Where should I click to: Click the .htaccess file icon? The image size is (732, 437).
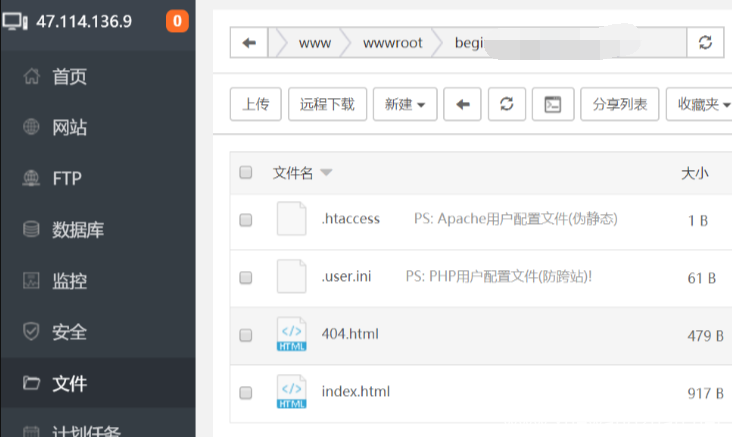click(x=291, y=219)
